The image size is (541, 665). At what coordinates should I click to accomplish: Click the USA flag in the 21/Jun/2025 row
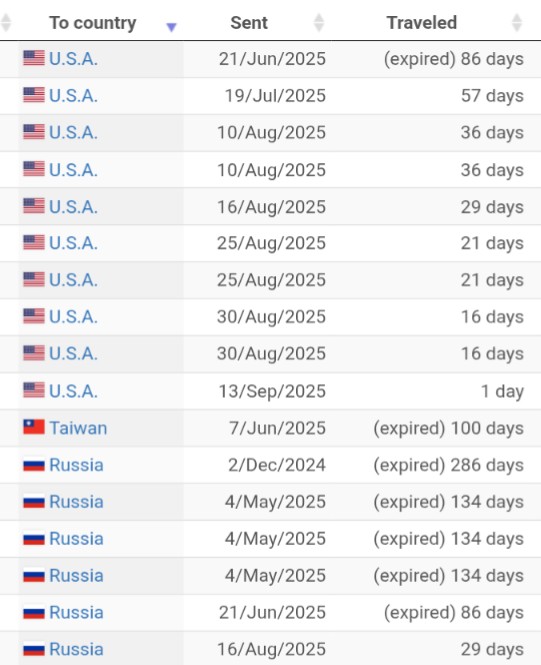coord(34,58)
